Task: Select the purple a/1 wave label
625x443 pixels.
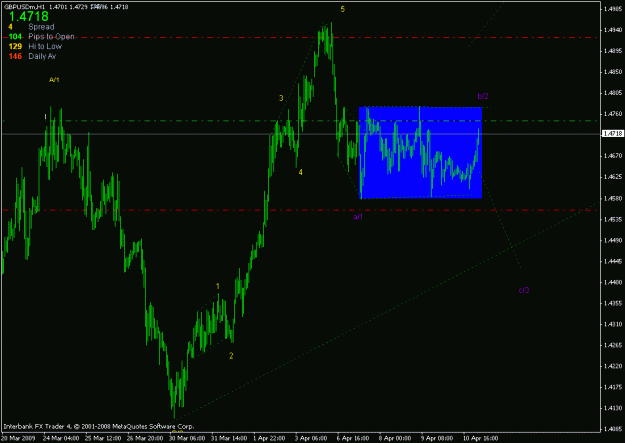Action: 358,217
